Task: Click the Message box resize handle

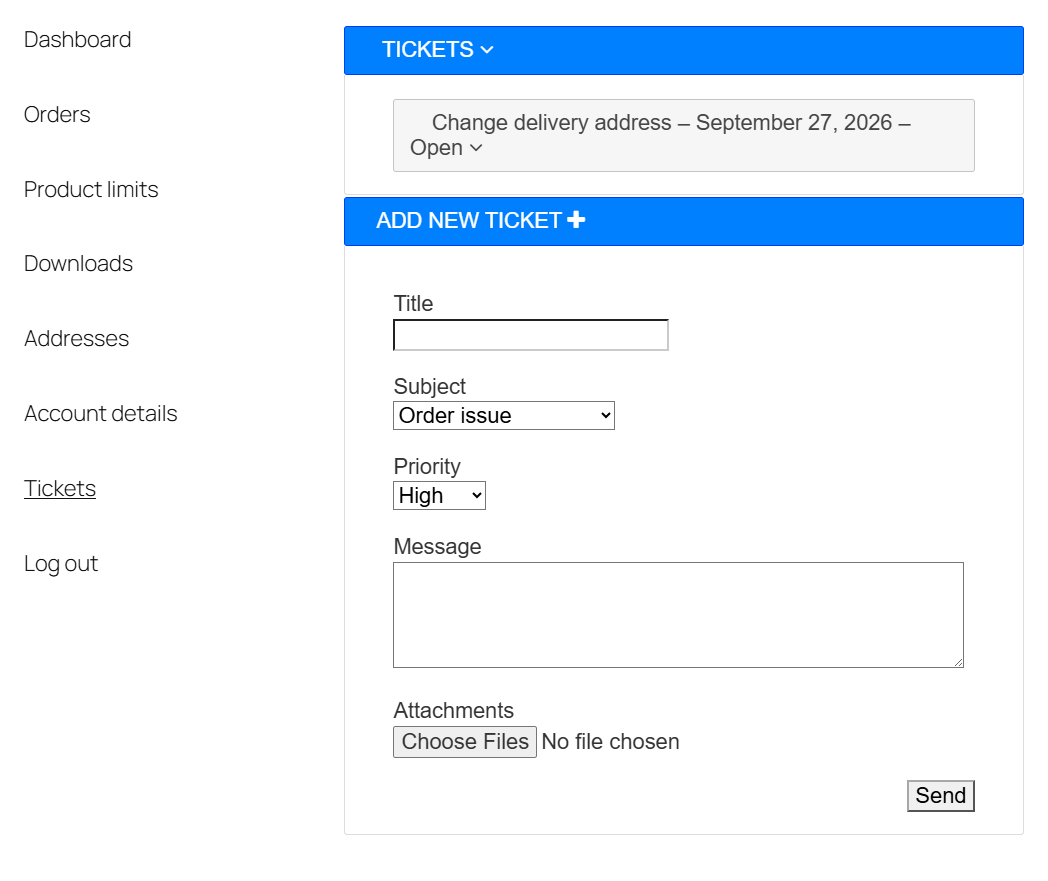Action: 958,662
